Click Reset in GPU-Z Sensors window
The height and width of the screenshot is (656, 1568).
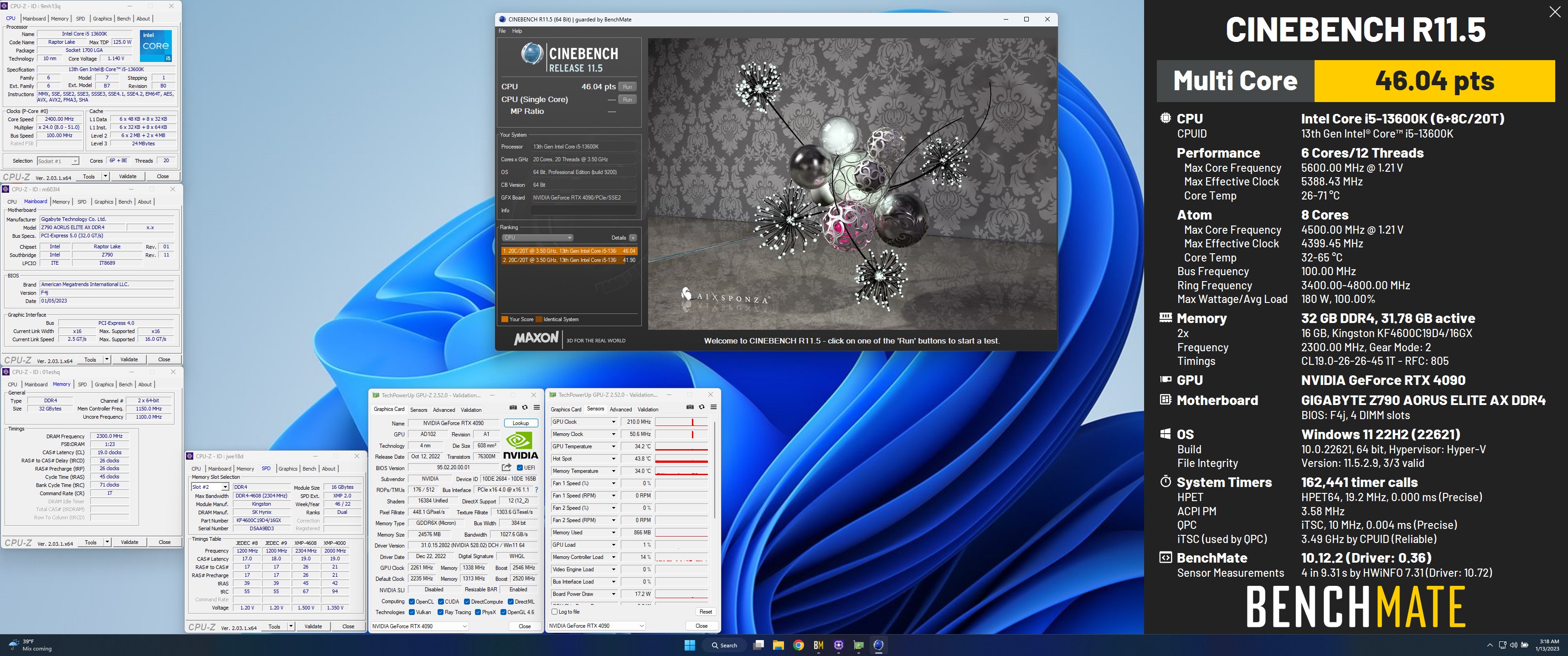[x=706, y=611]
